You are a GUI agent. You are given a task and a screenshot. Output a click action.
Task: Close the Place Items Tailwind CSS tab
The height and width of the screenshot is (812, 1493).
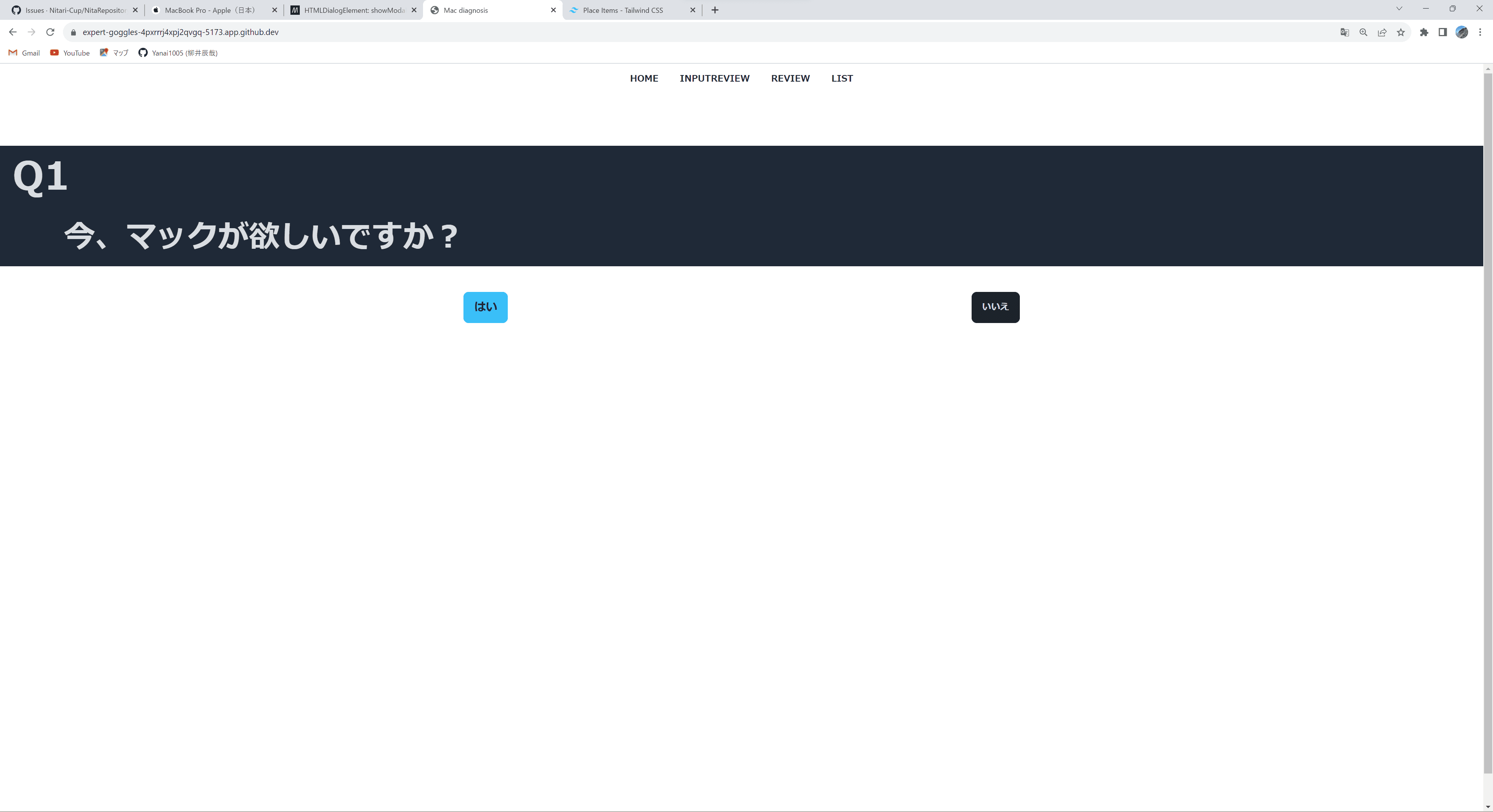coord(692,10)
